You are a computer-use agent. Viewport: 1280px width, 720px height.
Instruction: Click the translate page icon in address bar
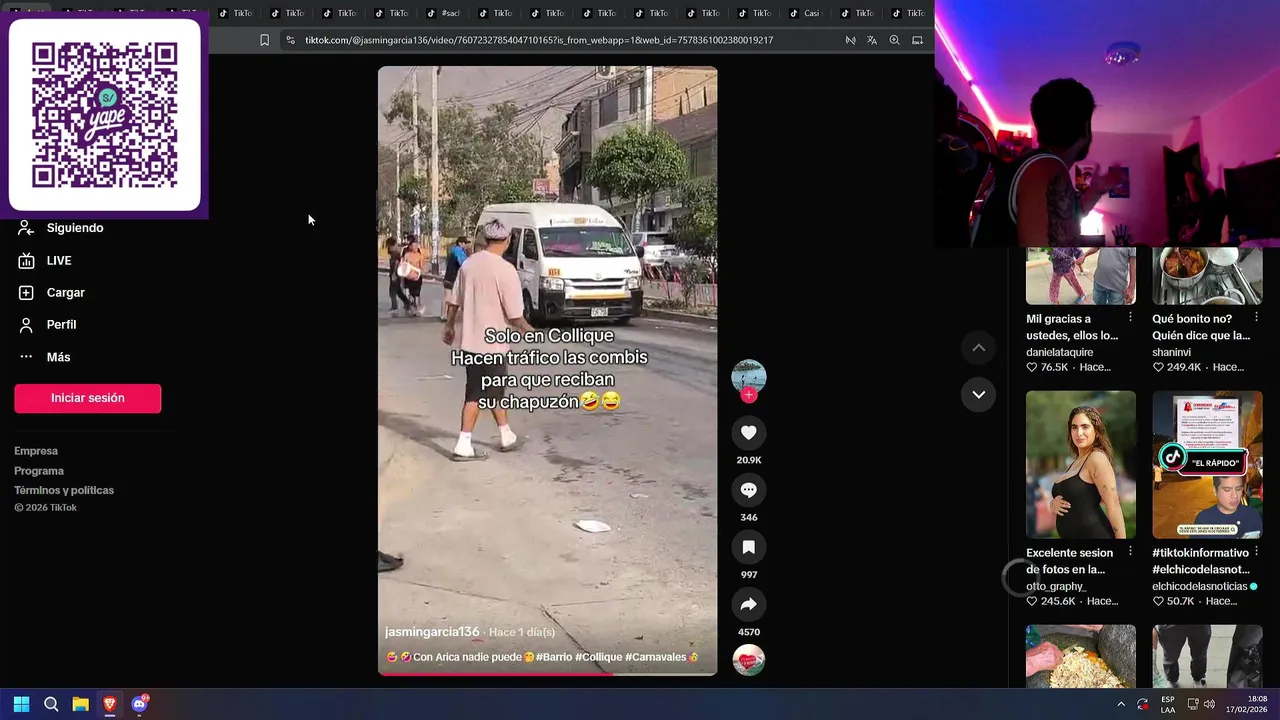tap(872, 40)
